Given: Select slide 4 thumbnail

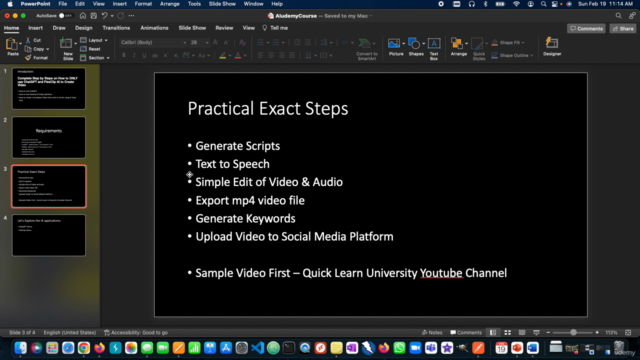Looking at the screenshot, I should tap(49, 236).
